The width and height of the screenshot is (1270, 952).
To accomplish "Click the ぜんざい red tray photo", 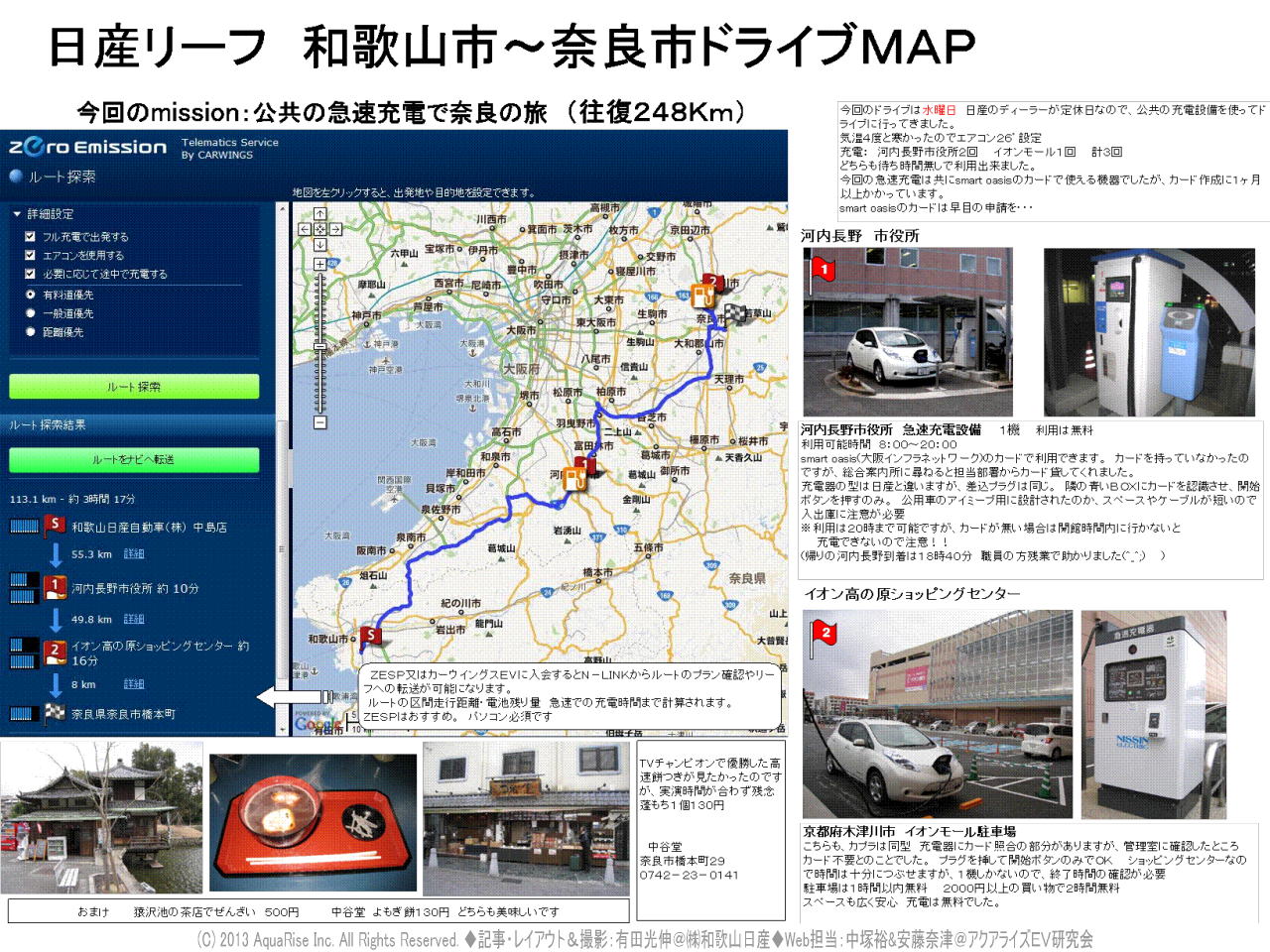I will [312, 822].
